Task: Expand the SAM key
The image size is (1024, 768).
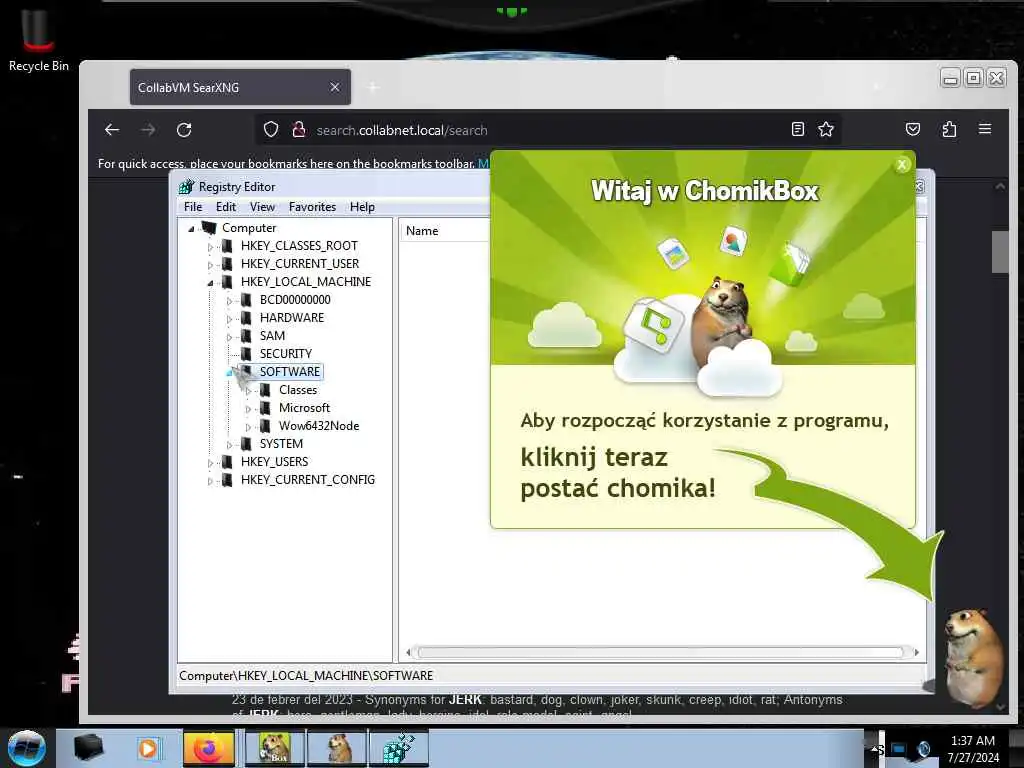Action: (229, 337)
